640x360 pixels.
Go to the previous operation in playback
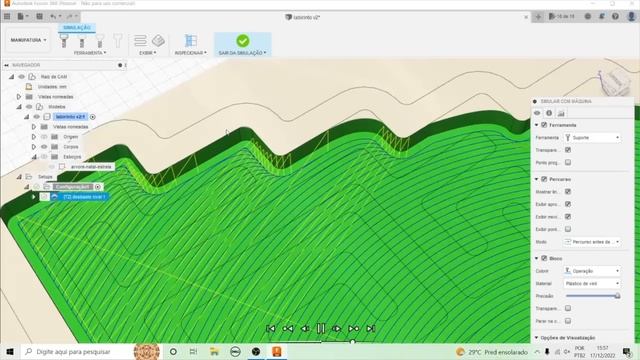click(288, 329)
